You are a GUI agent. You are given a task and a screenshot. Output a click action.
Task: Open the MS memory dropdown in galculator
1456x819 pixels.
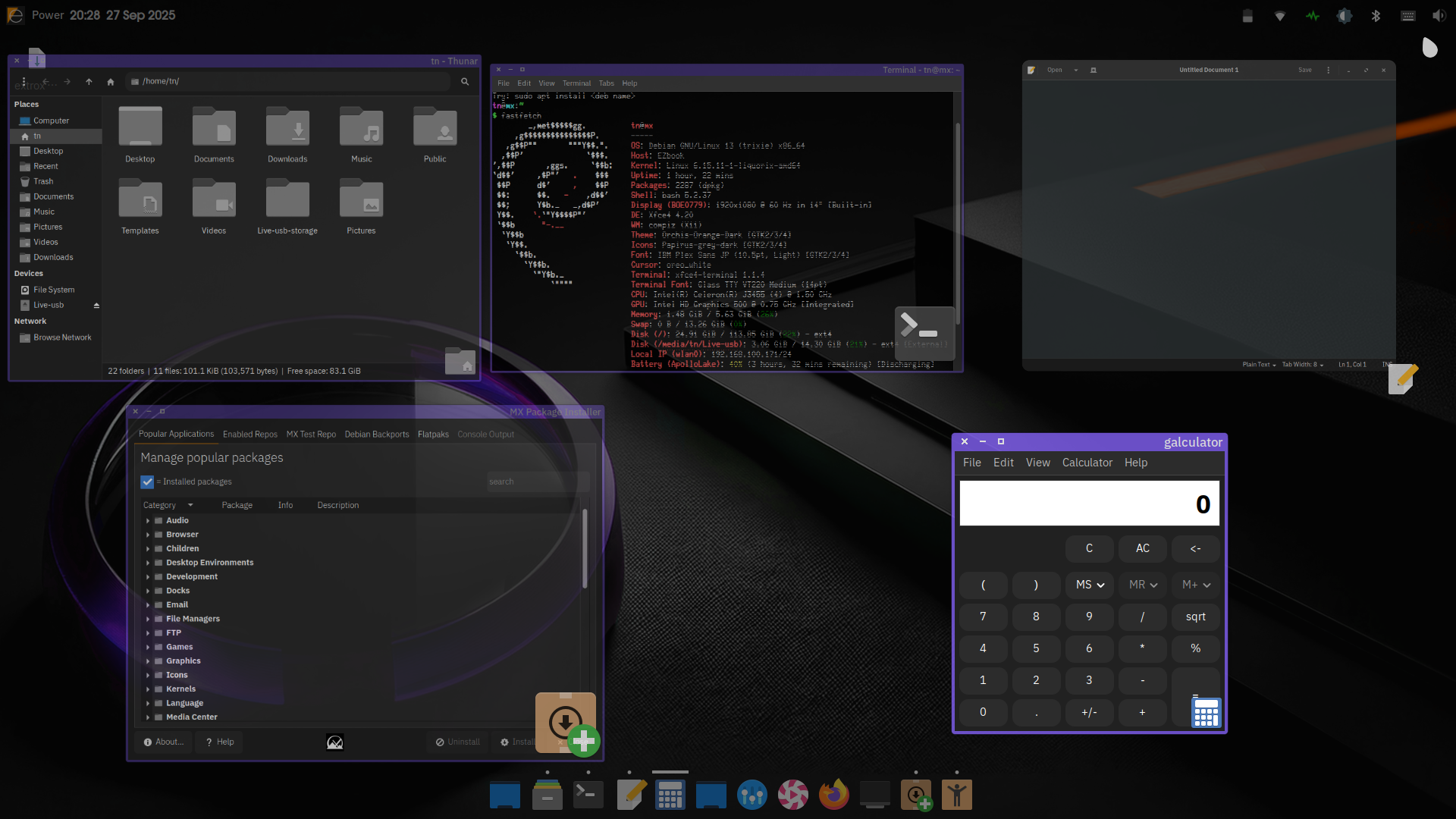click(1090, 585)
